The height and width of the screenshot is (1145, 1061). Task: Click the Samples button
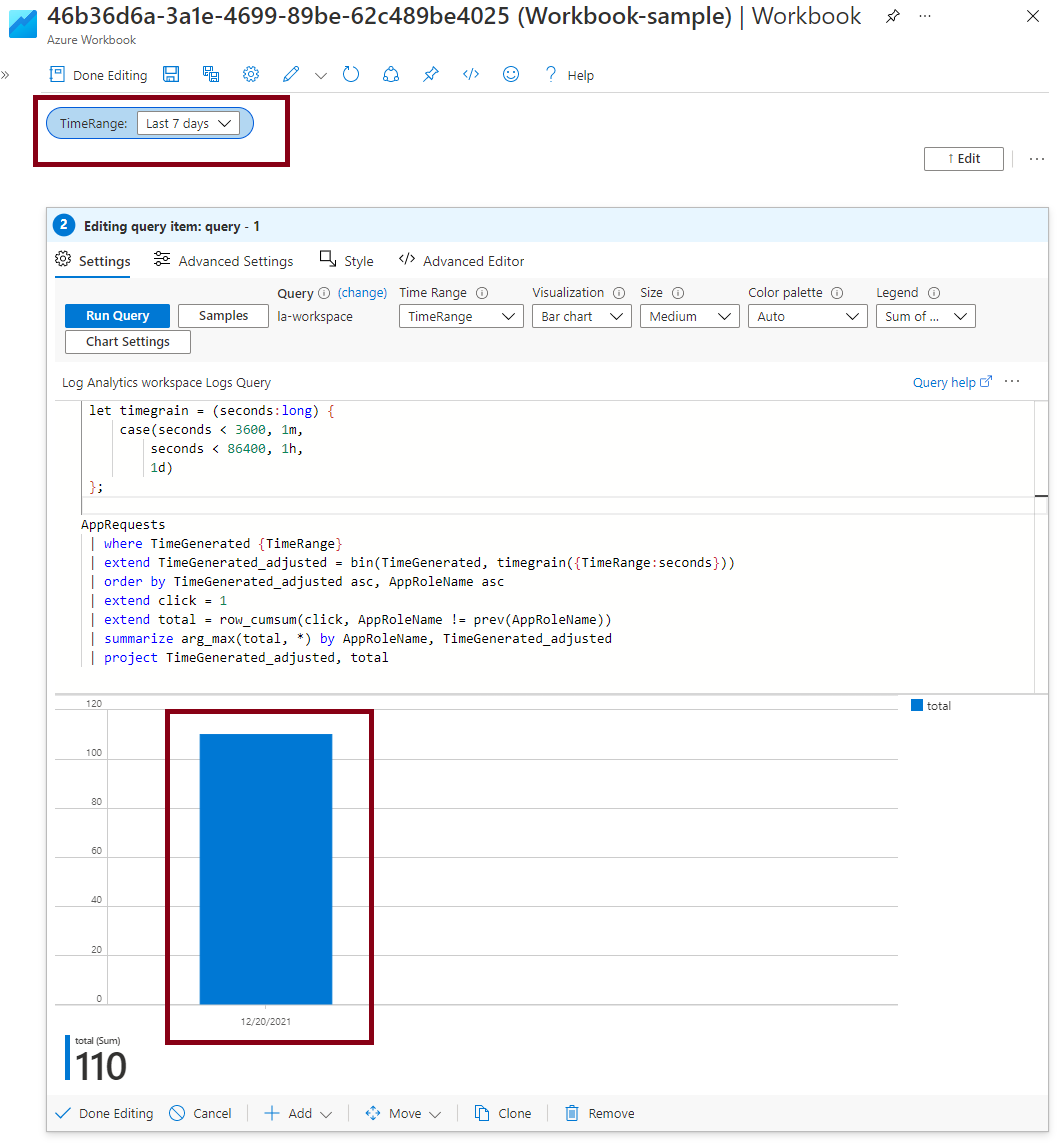[x=223, y=315]
